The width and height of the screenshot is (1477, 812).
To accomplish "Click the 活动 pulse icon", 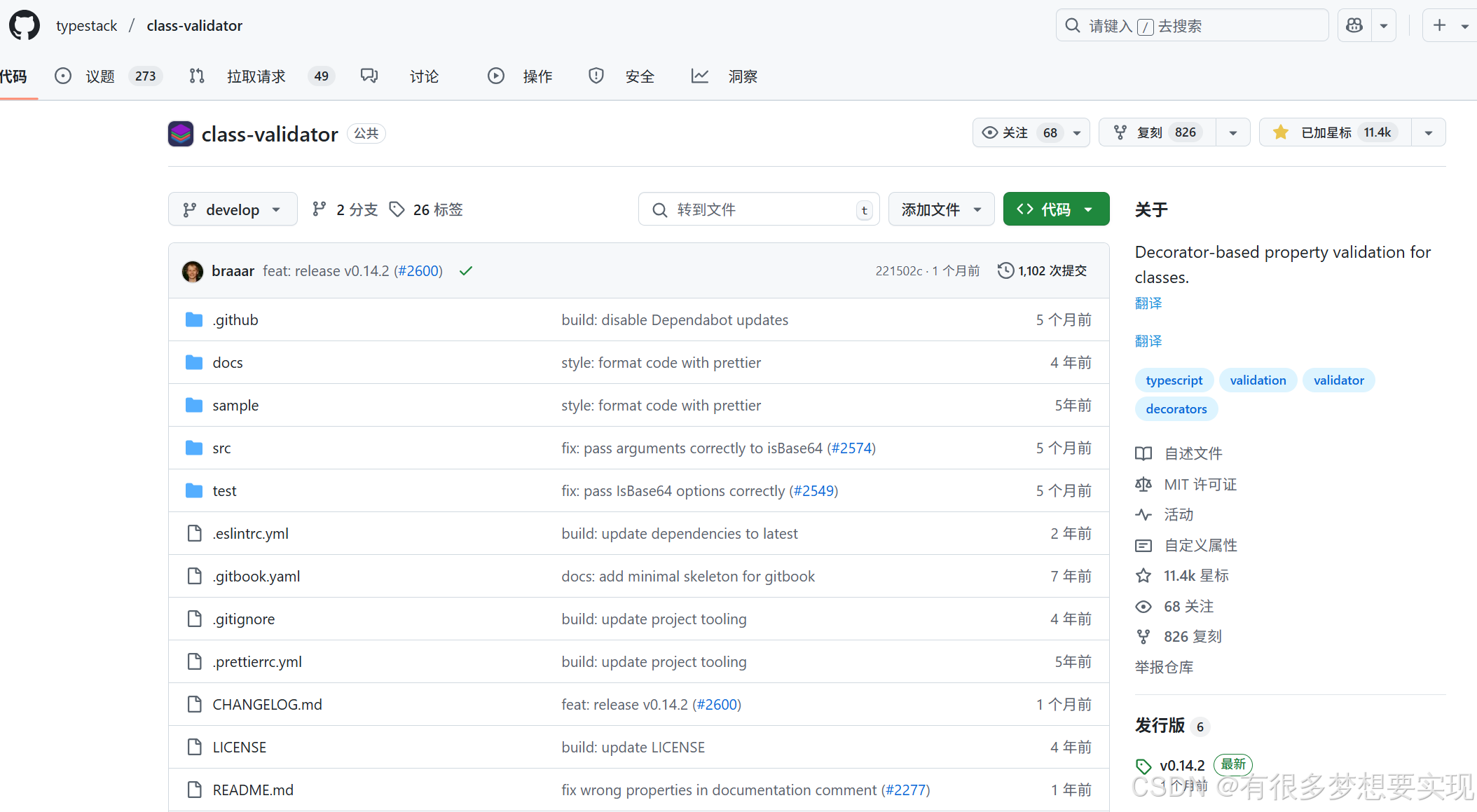I will click(x=1143, y=515).
